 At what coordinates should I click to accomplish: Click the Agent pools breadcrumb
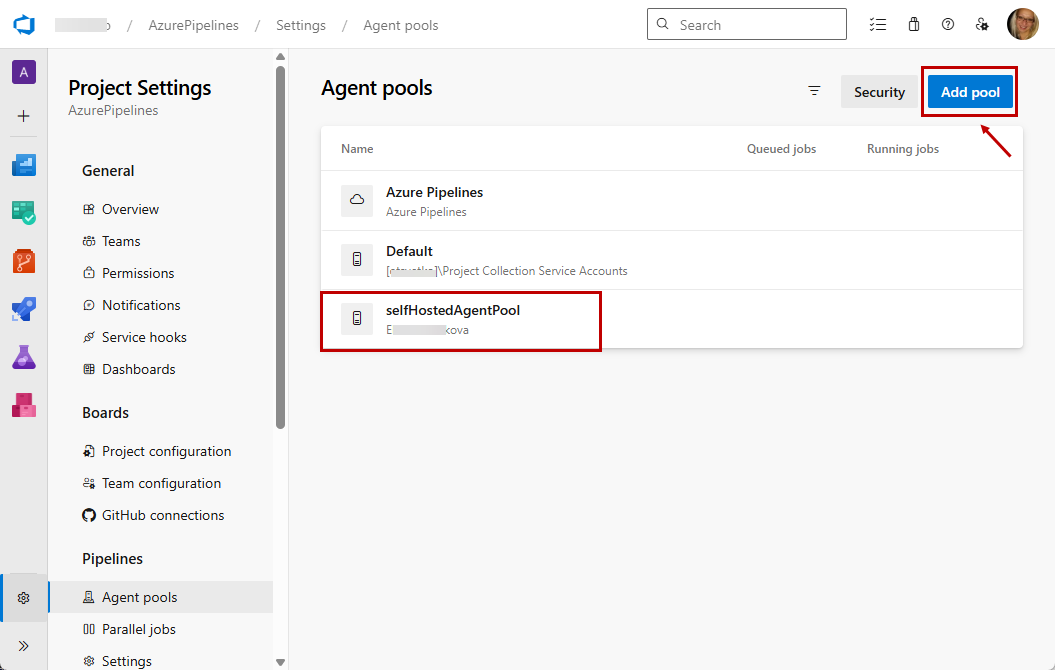(x=401, y=26)
